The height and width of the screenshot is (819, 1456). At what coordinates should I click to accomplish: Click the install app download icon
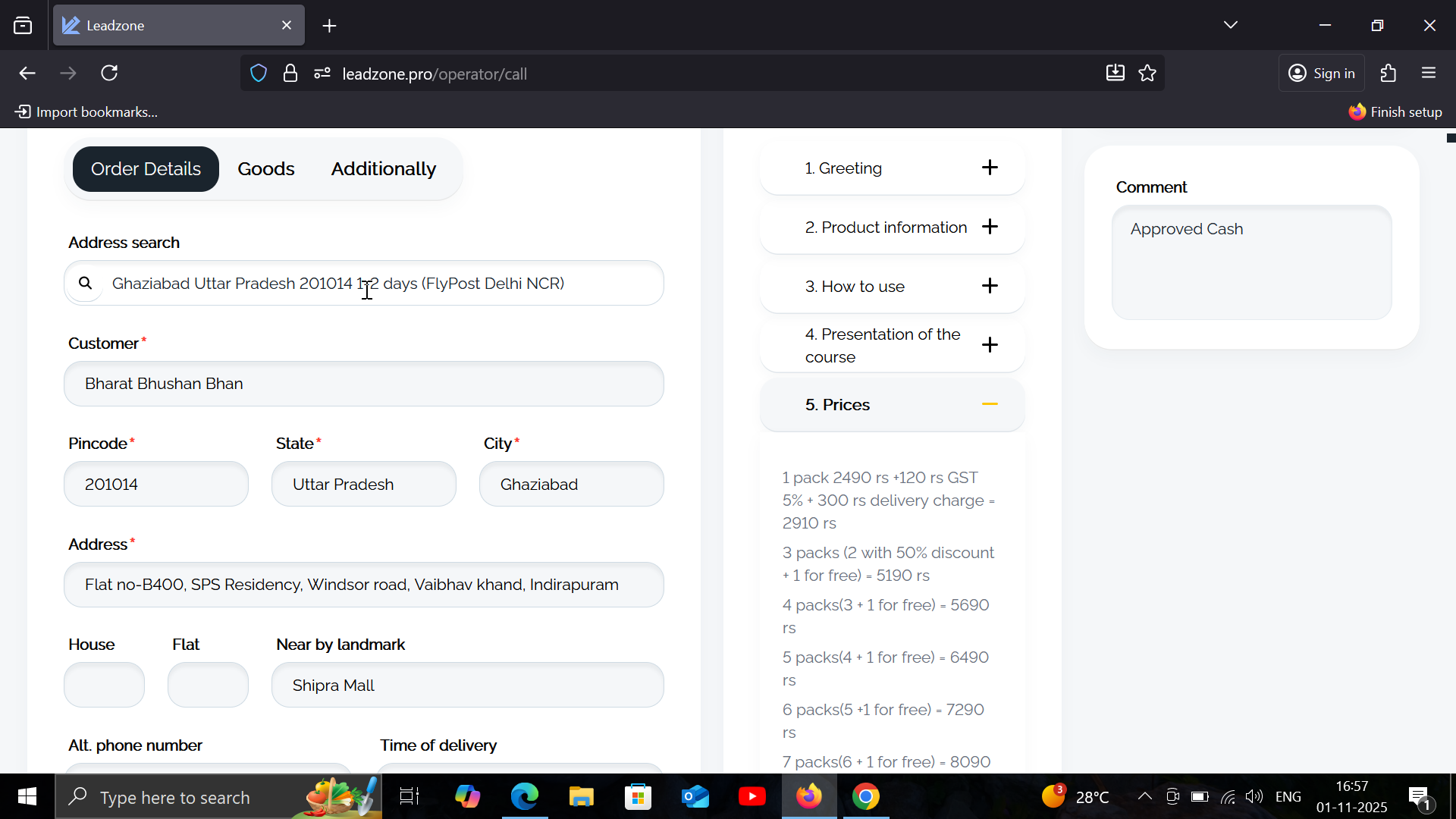[x=1115, y=74]
